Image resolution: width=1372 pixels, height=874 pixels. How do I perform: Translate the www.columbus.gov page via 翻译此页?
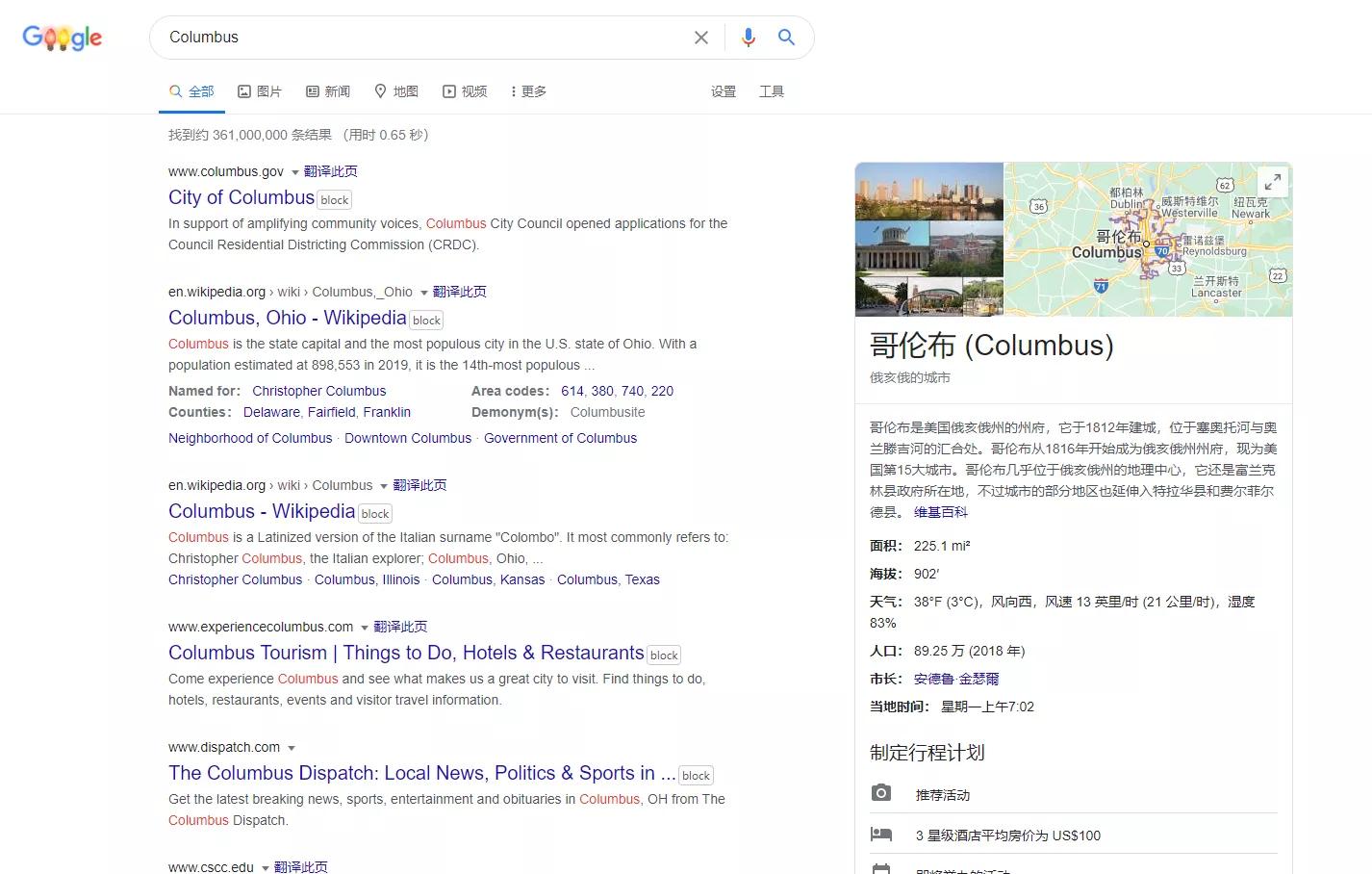(331, 171)
